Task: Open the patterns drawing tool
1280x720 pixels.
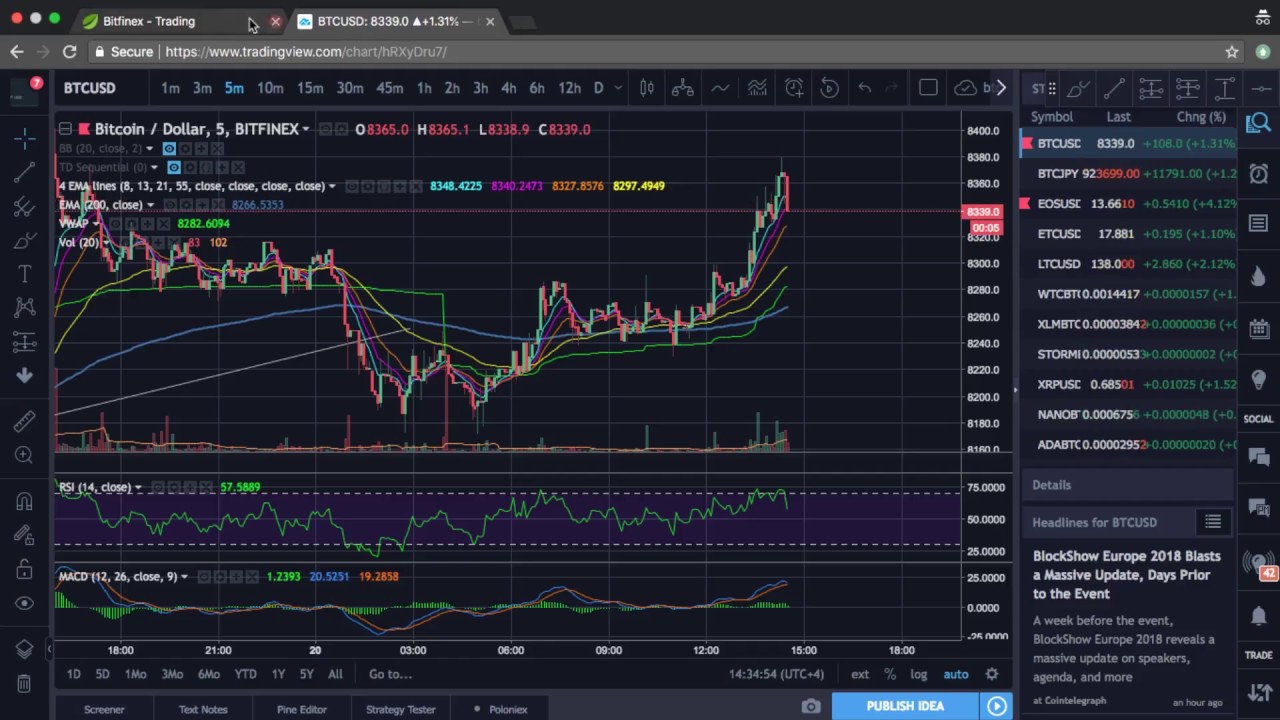Action: pyautogui.click(x=24, y=308)
